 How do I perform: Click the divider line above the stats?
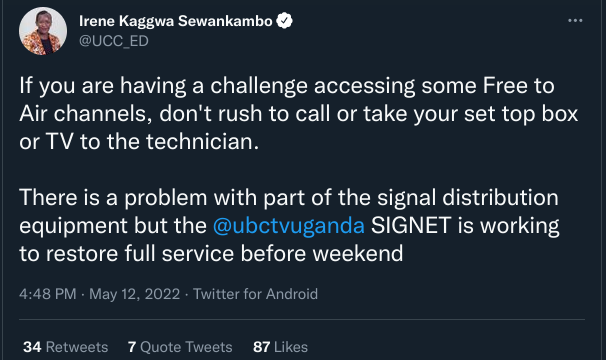pyautogui.click(x=302, y=319)
